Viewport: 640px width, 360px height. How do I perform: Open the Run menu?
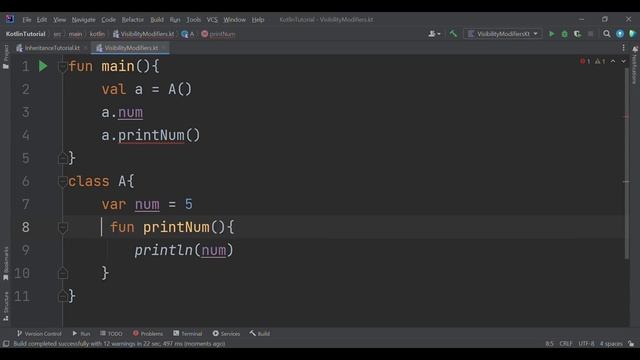(x=175, y=20)
